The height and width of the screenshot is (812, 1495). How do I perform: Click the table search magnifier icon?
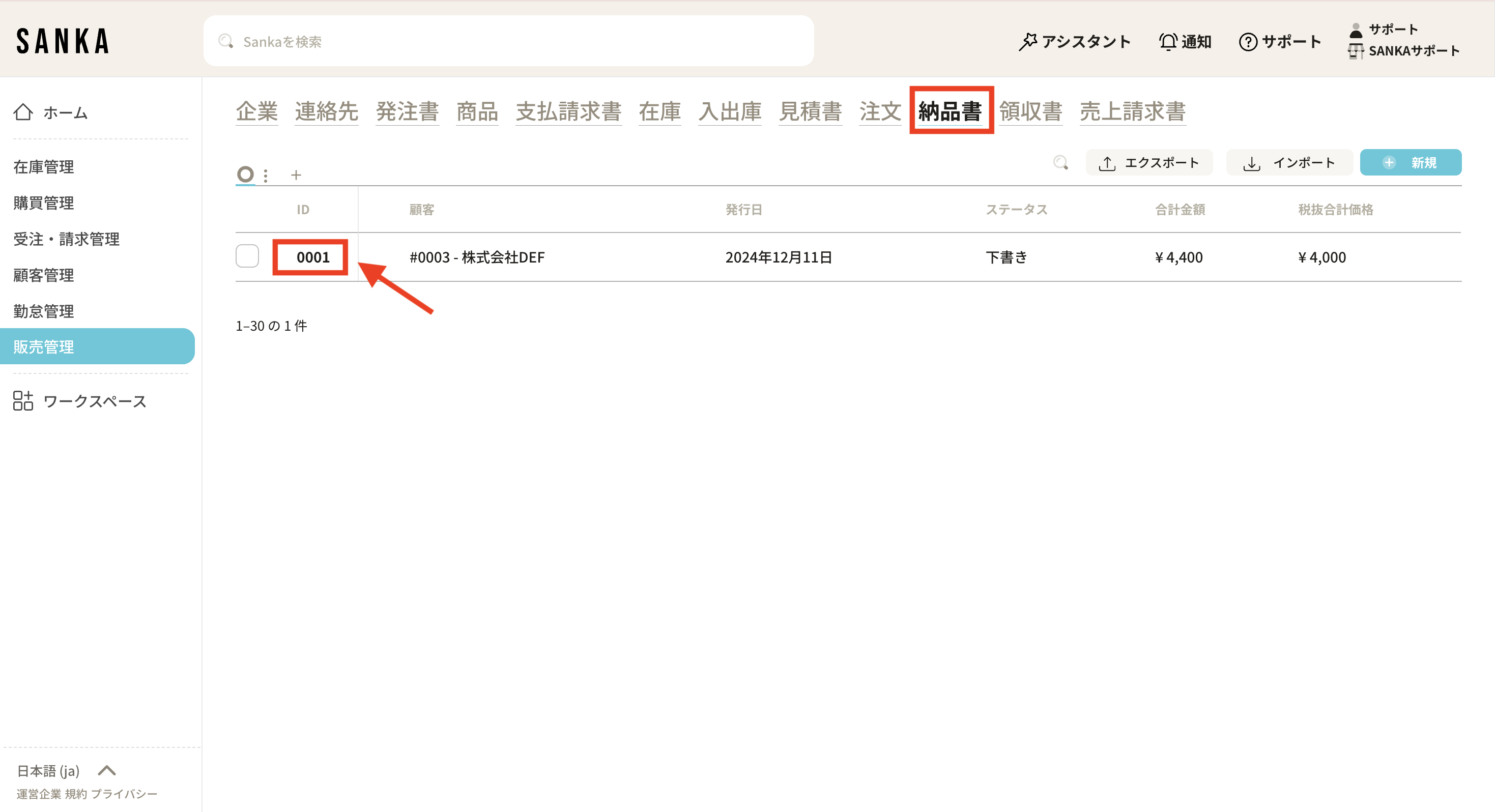pyautogui.click(x=1060, y=162)
